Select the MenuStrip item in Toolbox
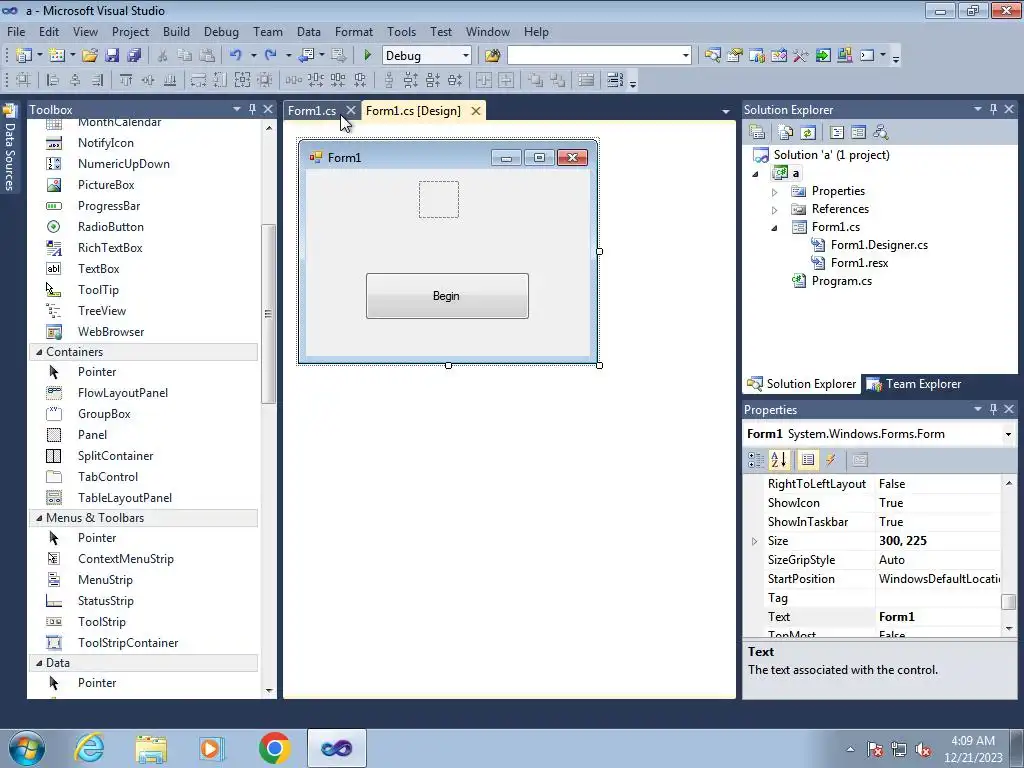1024x768 pixels. [x=105, y=580]
